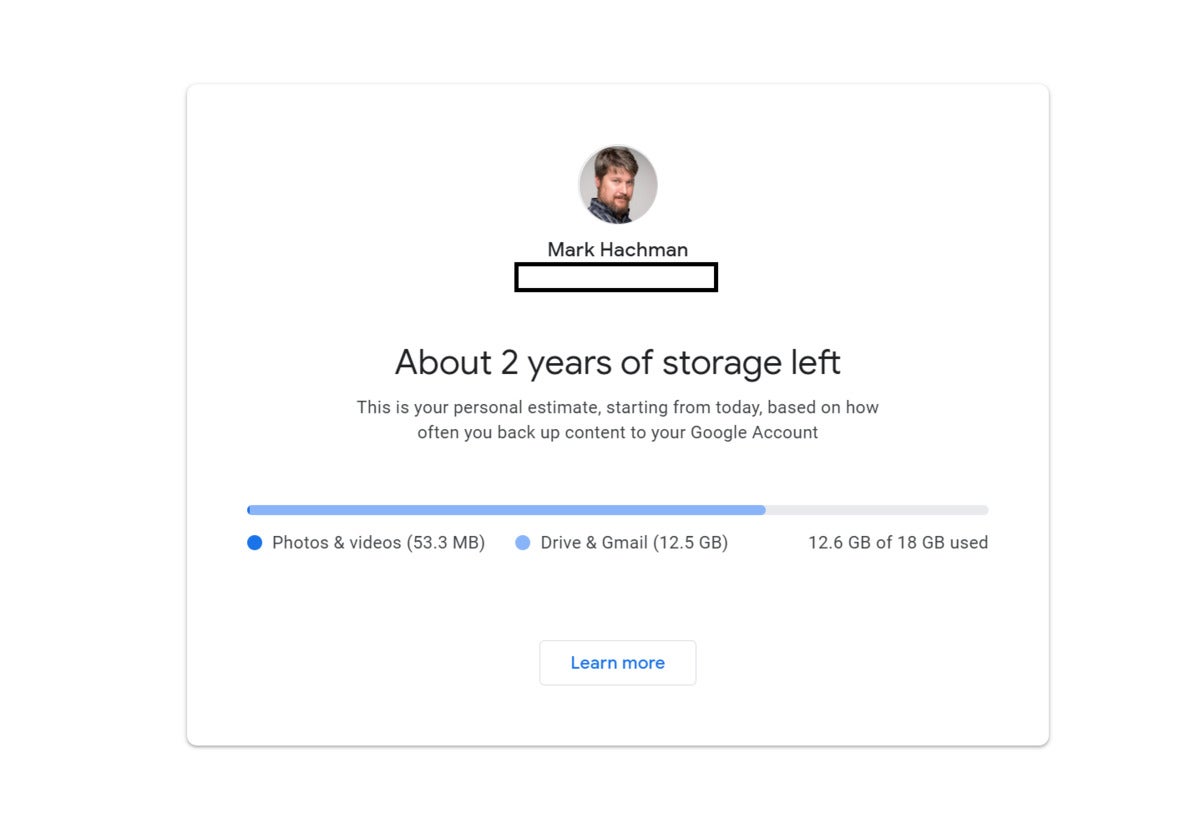Select the Drive & Gmail (12.5 GB) label
Image resolution: width=1200 pixels, height=834 pixels.
point(634,543)
